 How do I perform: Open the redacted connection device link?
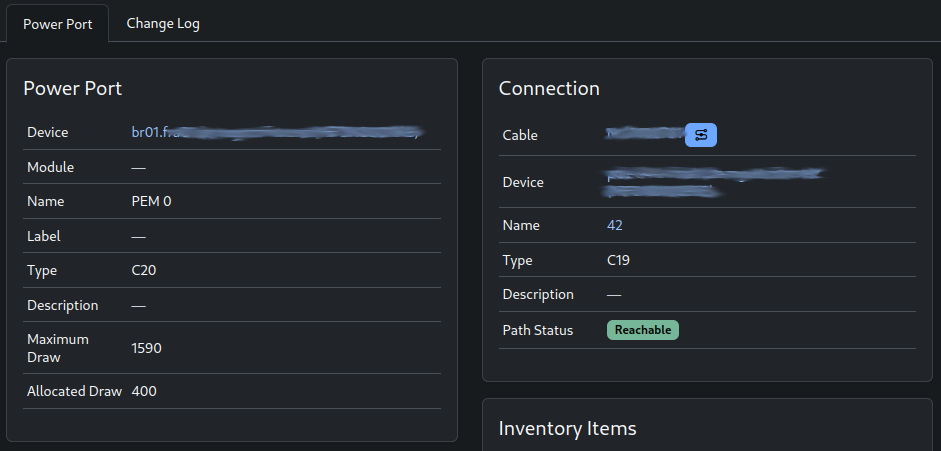click(714, 182)
